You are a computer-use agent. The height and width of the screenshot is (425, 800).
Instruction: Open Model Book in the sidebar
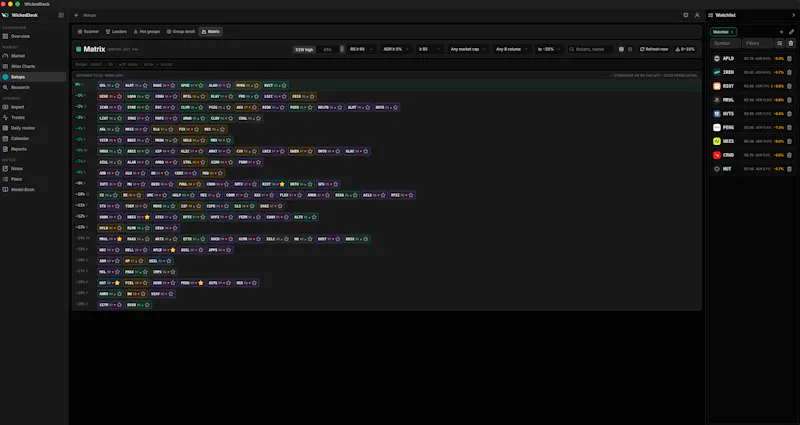click(33, 189)
